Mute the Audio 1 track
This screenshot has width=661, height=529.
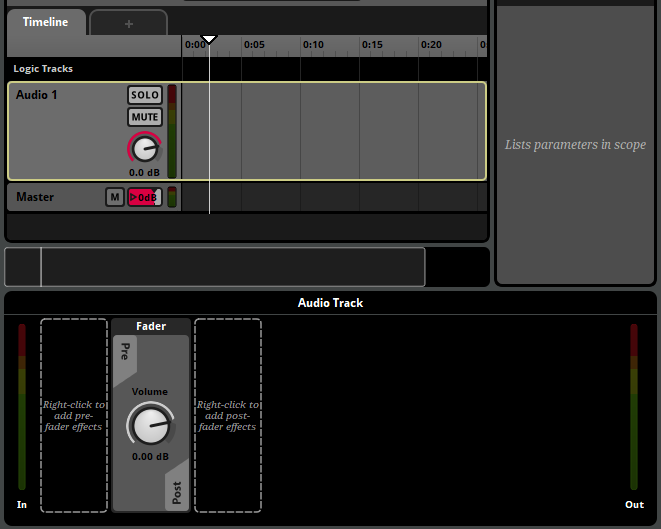coord(144,117)
